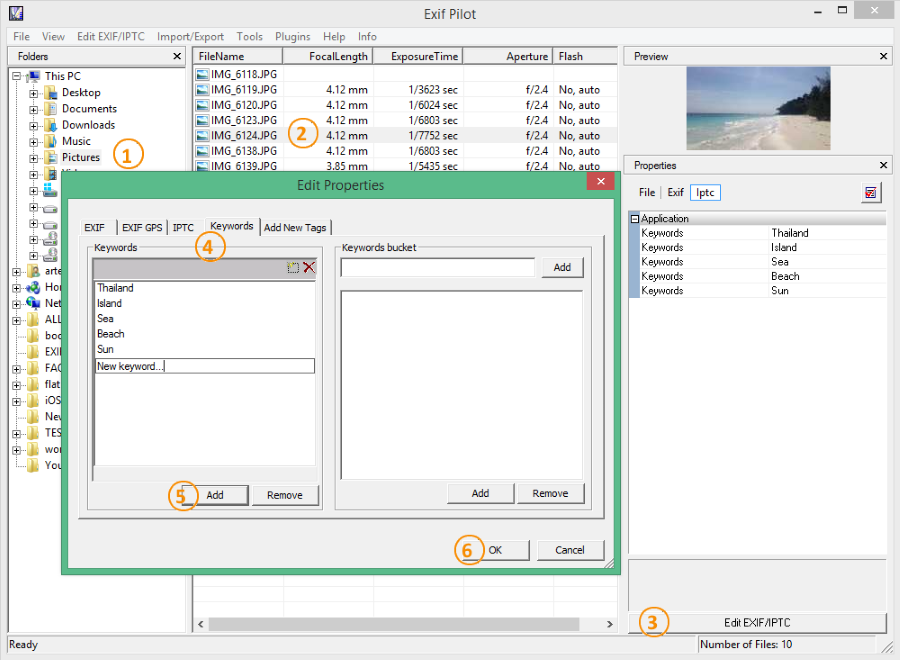Select the Beach keyword in the dialog list
This screenshot has height=660, width=900.
[x=111, y=334]
